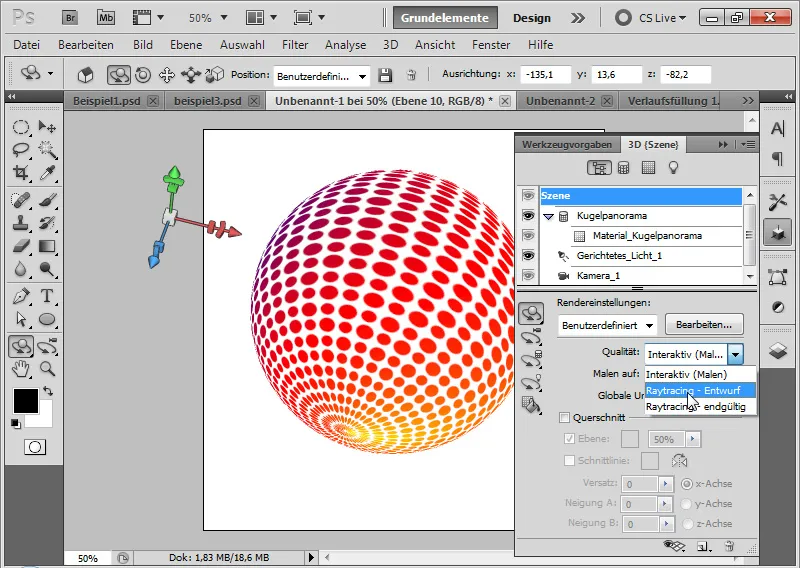The width and height of the screenshot is (800, 568).
Task: Toggle the Schnittlinie checkbox
Action: click(569, 460)
